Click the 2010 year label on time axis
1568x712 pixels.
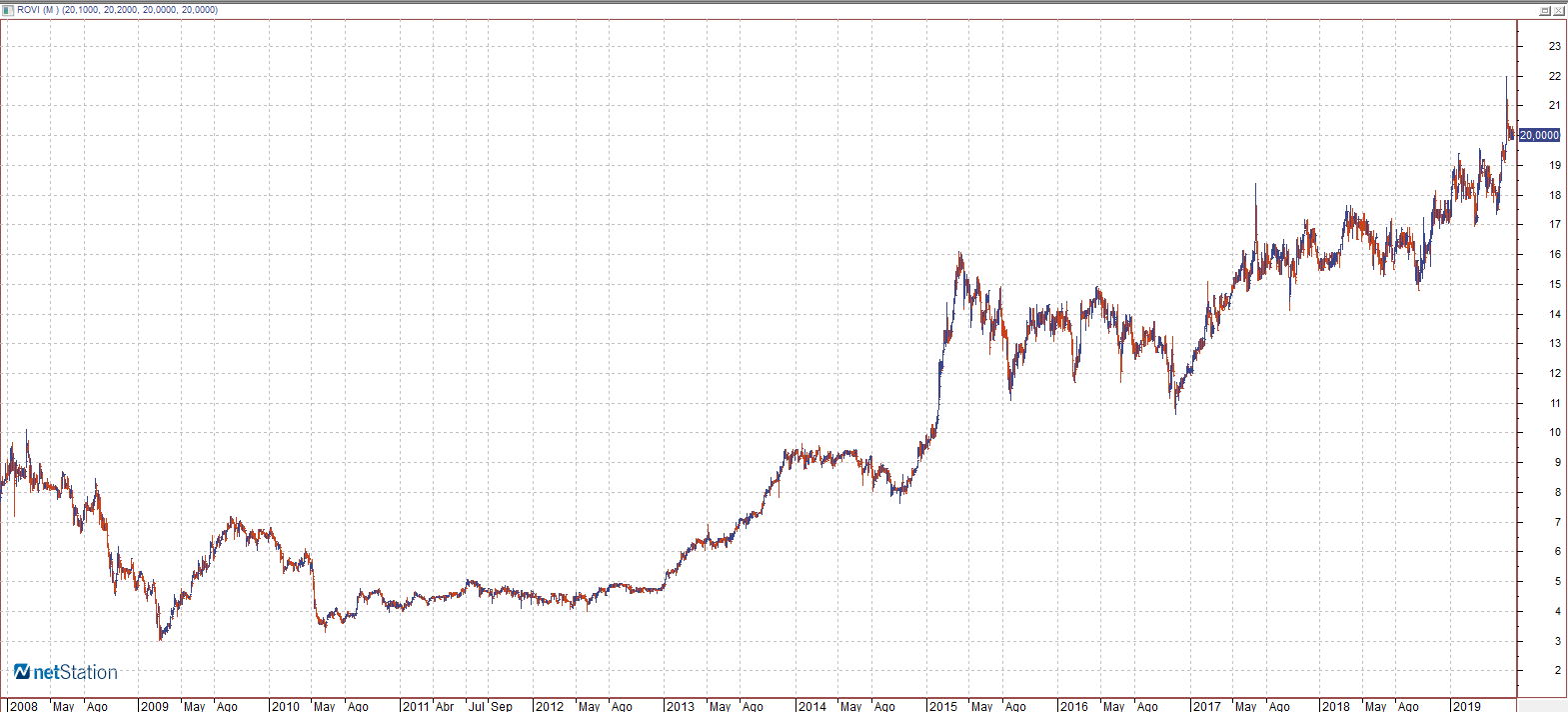click(x=286, y=706)
